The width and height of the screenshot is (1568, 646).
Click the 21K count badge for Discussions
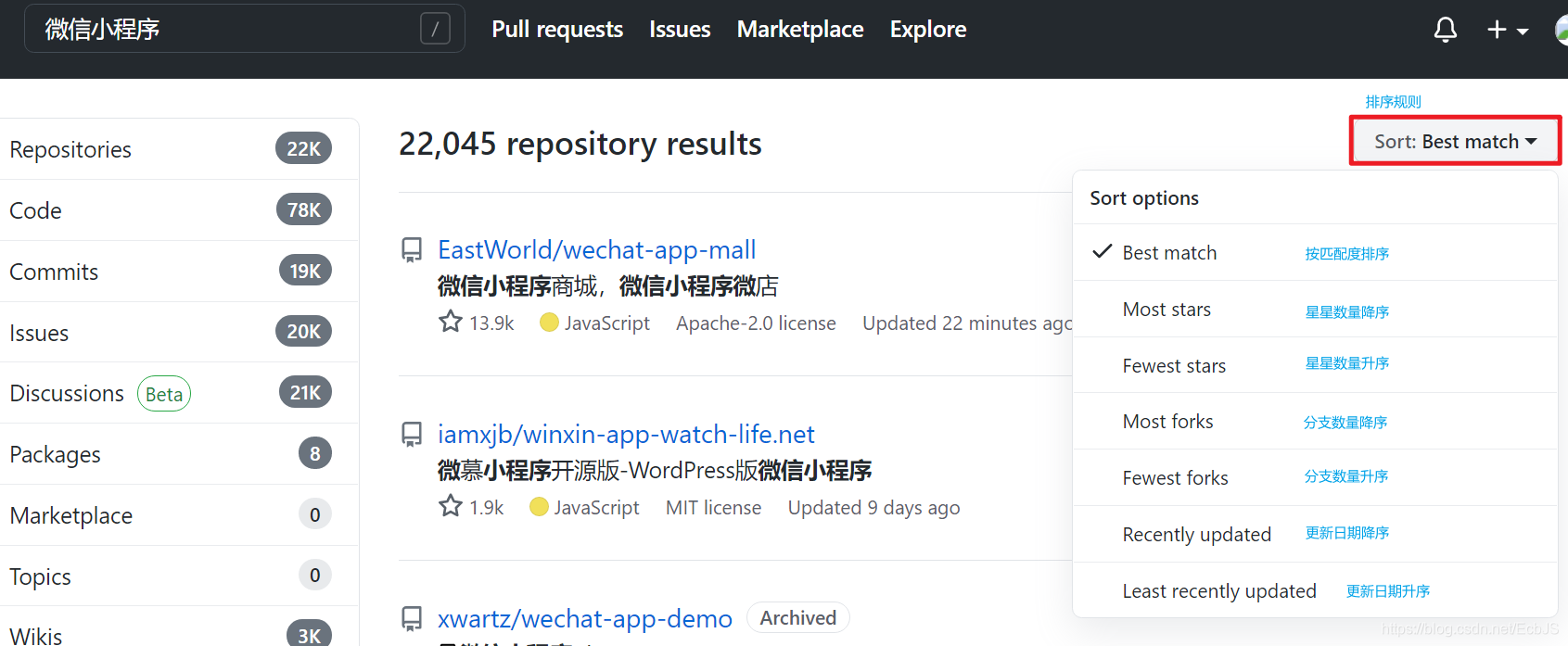[305, 392]
